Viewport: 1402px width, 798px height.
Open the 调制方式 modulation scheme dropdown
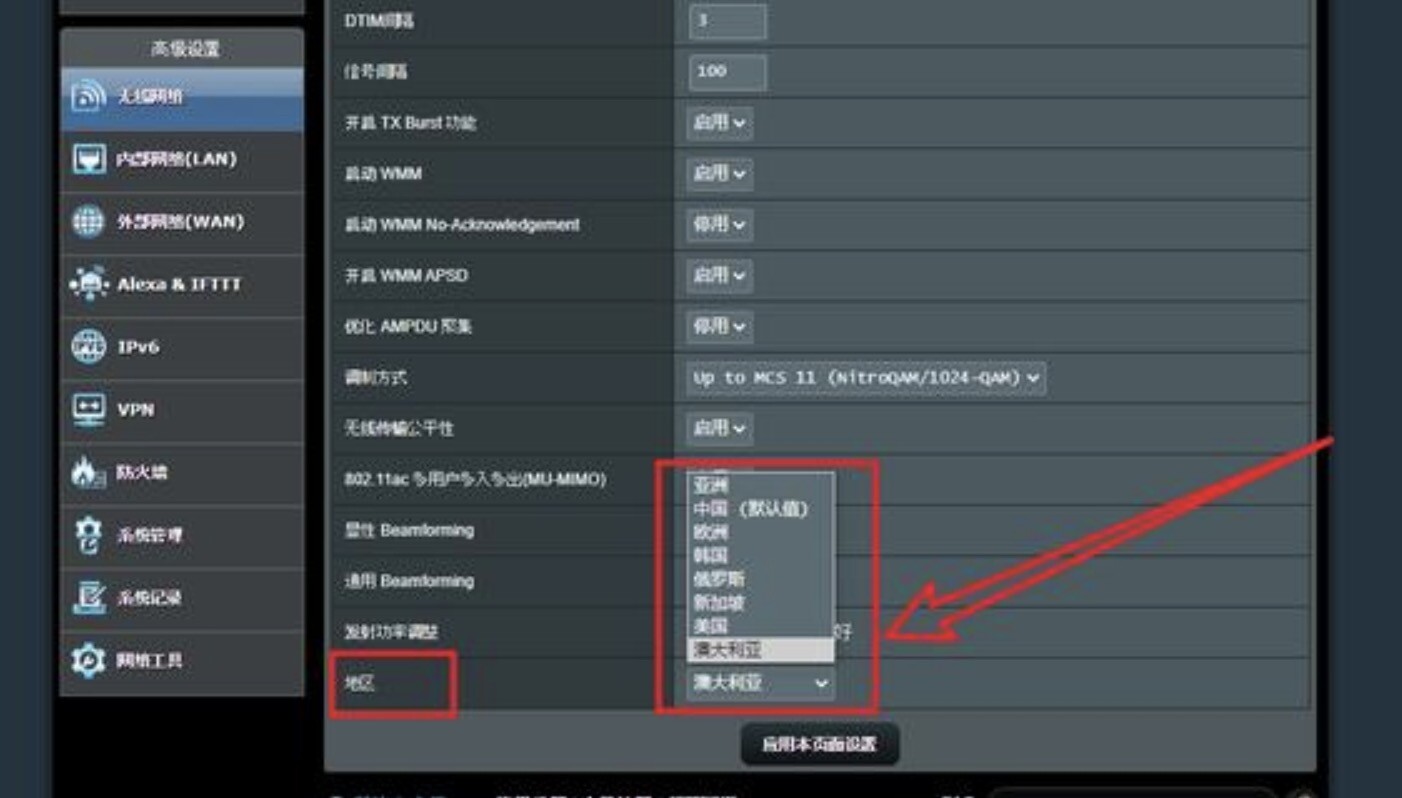click(865, 378)
